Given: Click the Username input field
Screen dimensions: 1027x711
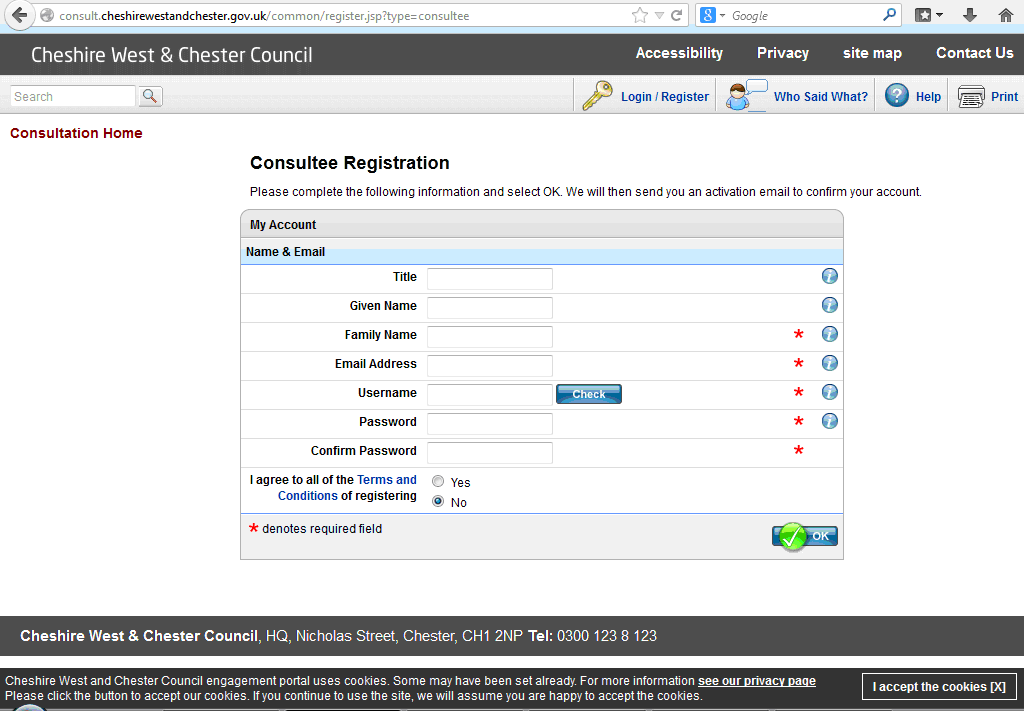Looking at the screenshot, I should [489, 394].
